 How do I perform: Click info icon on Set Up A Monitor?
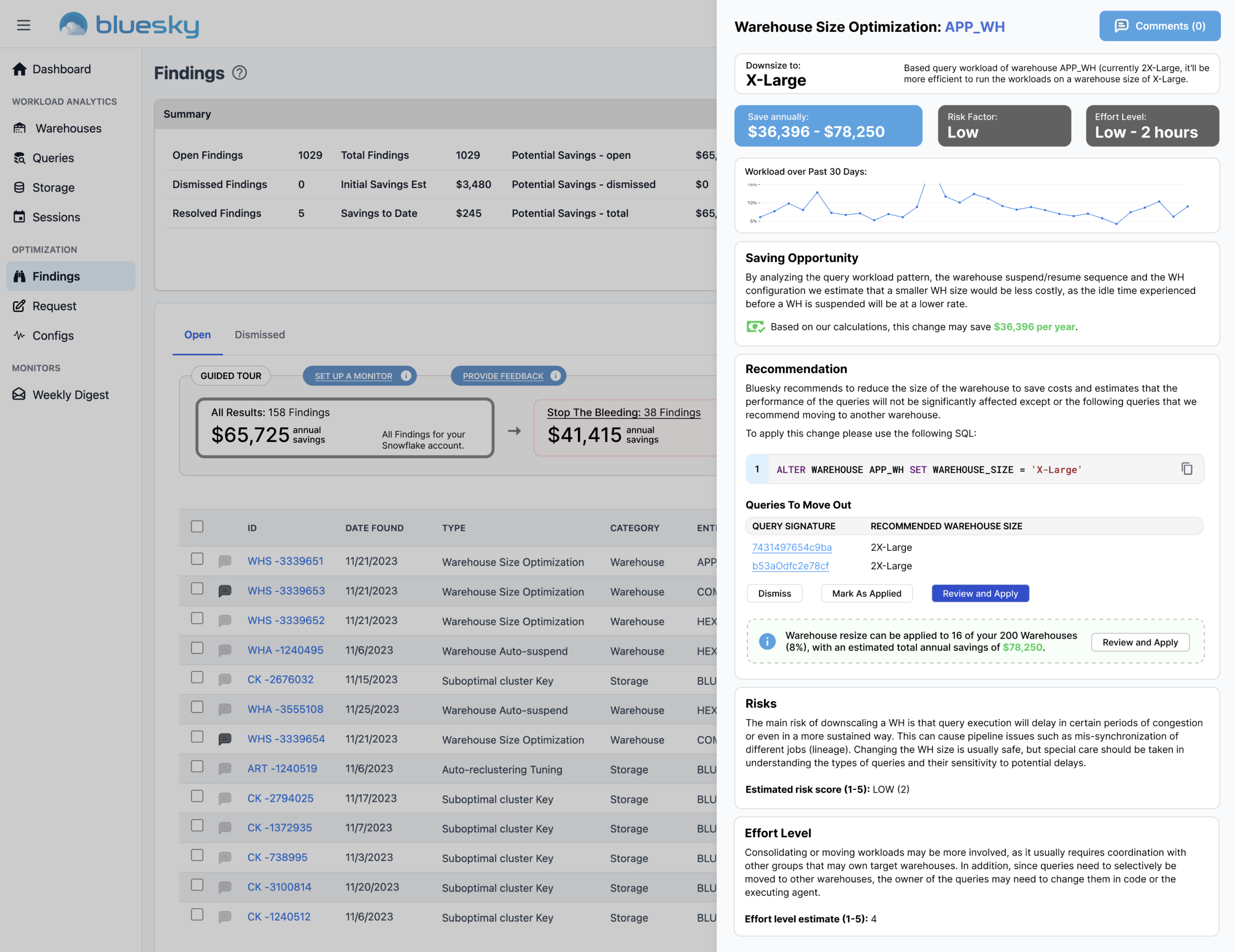click(x=406, y=376)
